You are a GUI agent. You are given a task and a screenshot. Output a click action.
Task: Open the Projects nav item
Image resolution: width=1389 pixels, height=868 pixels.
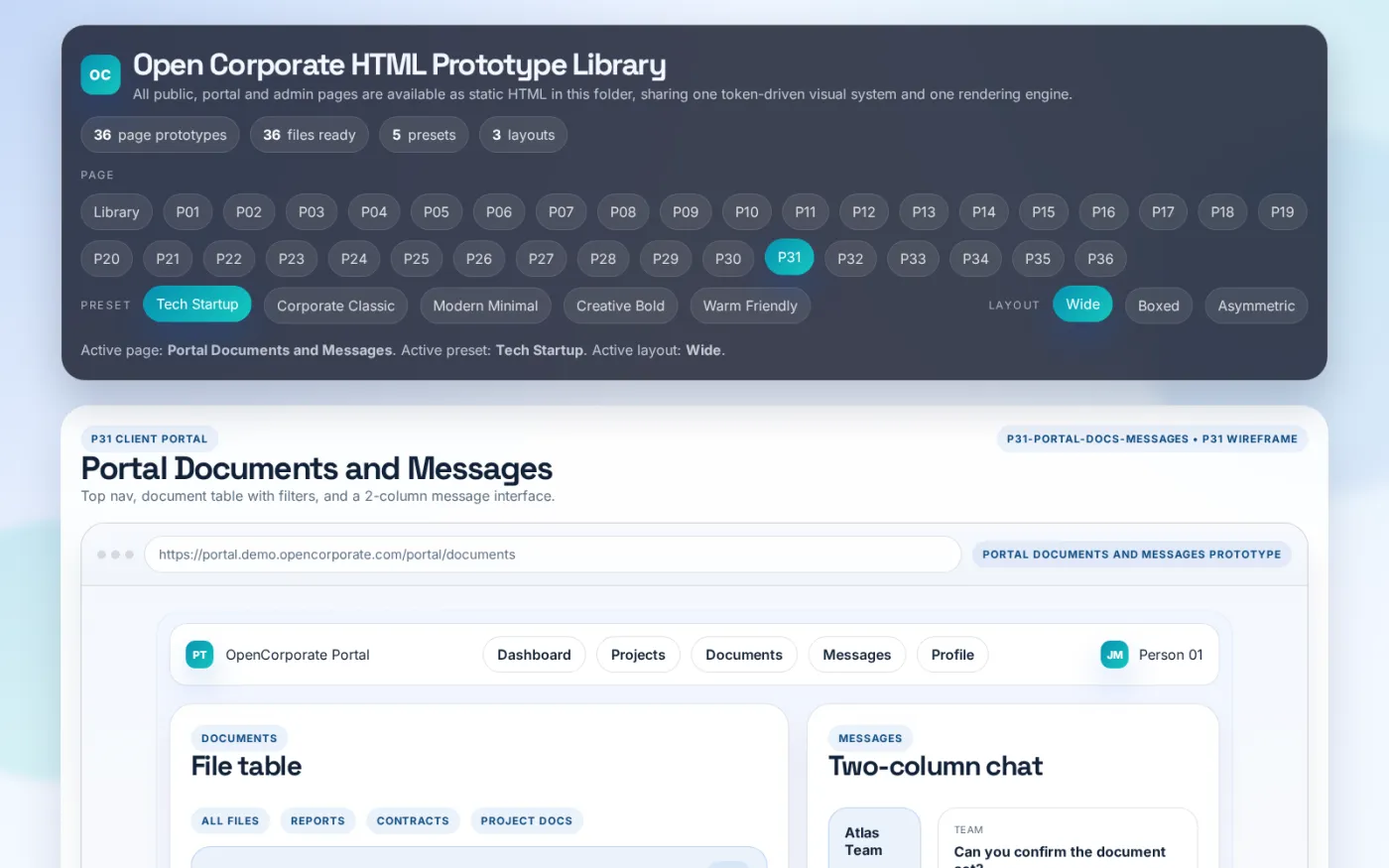click(x=638, y=655)
